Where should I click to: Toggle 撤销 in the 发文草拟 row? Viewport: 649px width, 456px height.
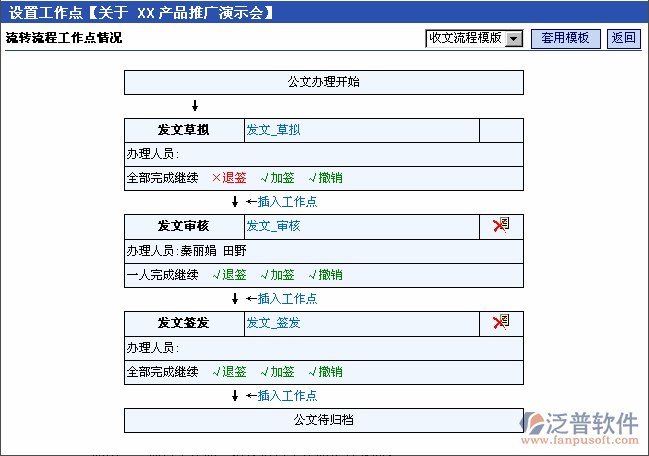coord(325,178)
